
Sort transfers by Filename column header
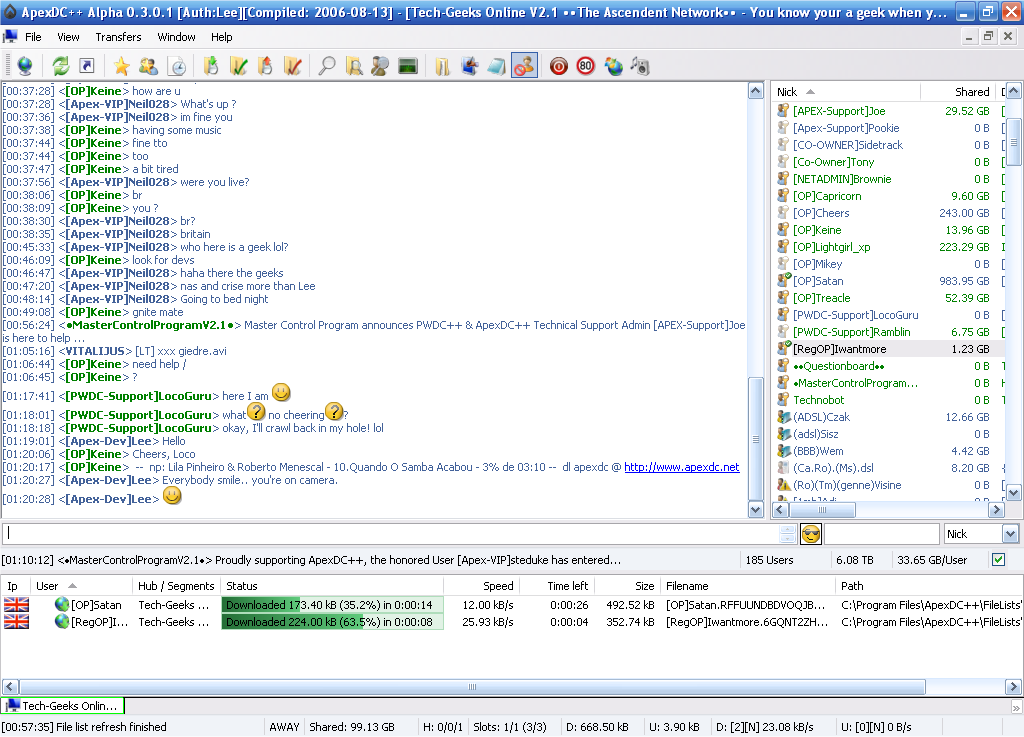pyautogui.click(x=748, y=586)
